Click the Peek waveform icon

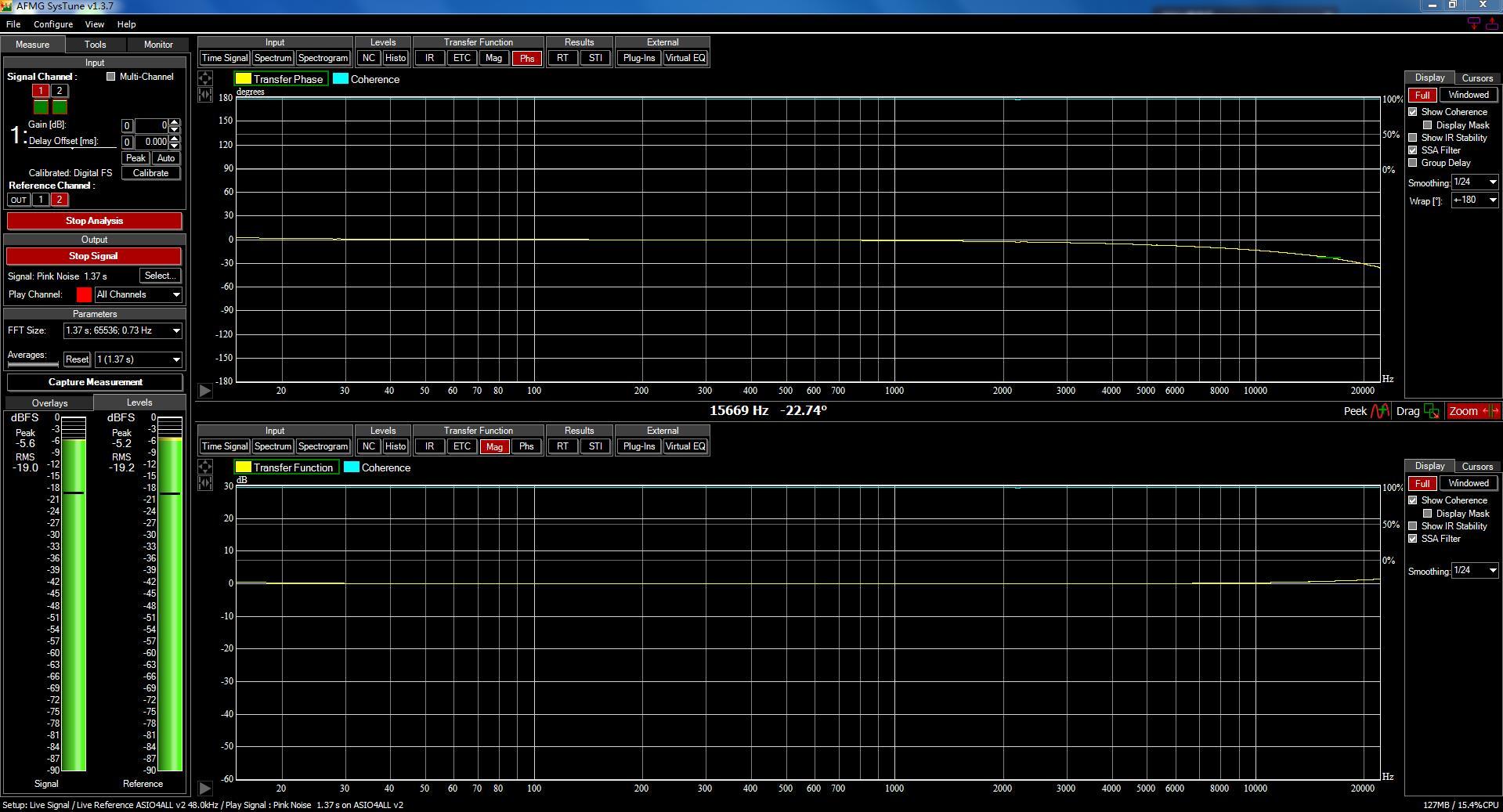(x=1379, y=411)
